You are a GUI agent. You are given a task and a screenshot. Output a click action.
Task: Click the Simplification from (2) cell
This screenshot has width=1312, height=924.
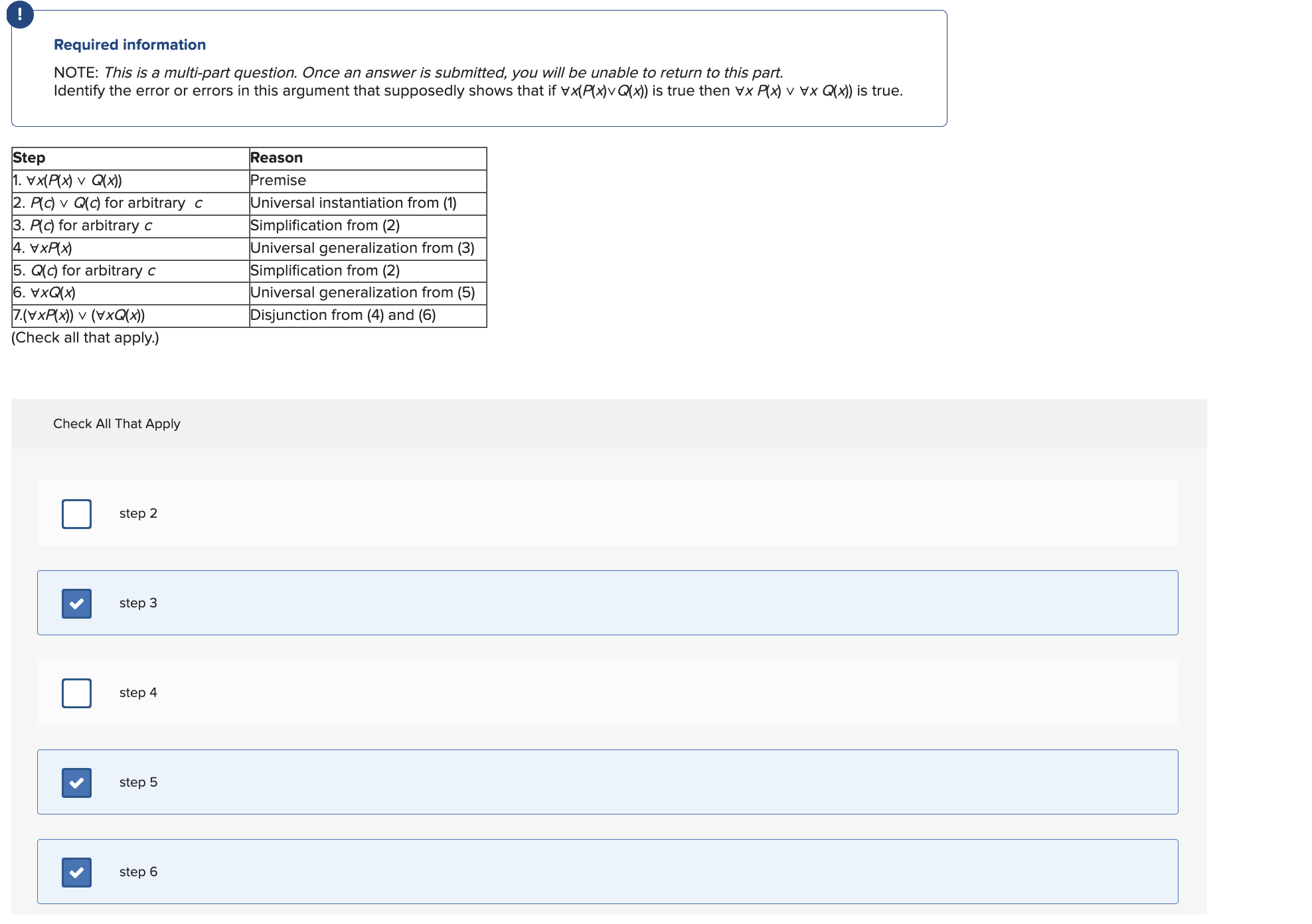[x=325, y=225]
